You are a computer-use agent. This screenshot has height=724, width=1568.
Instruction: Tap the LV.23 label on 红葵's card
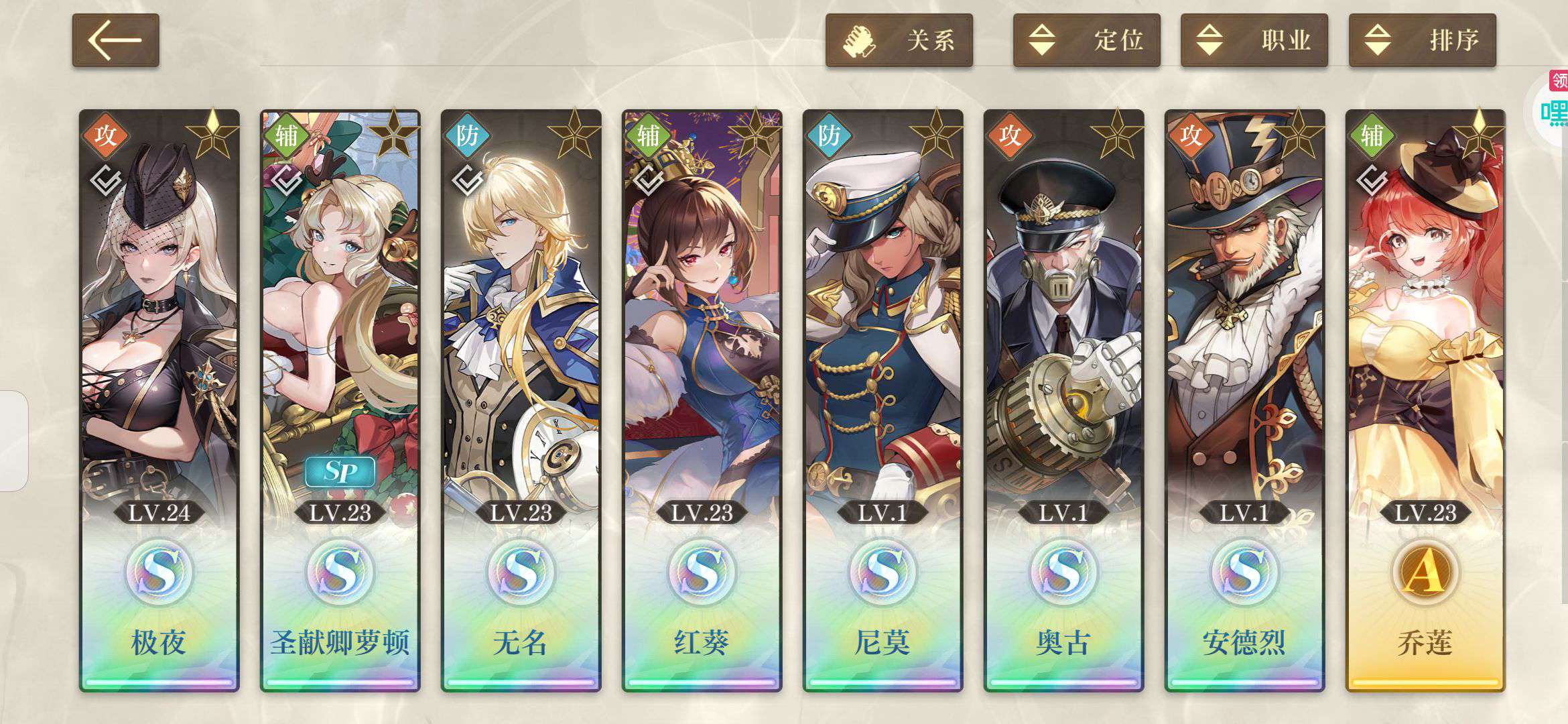[x=702, y=513]
